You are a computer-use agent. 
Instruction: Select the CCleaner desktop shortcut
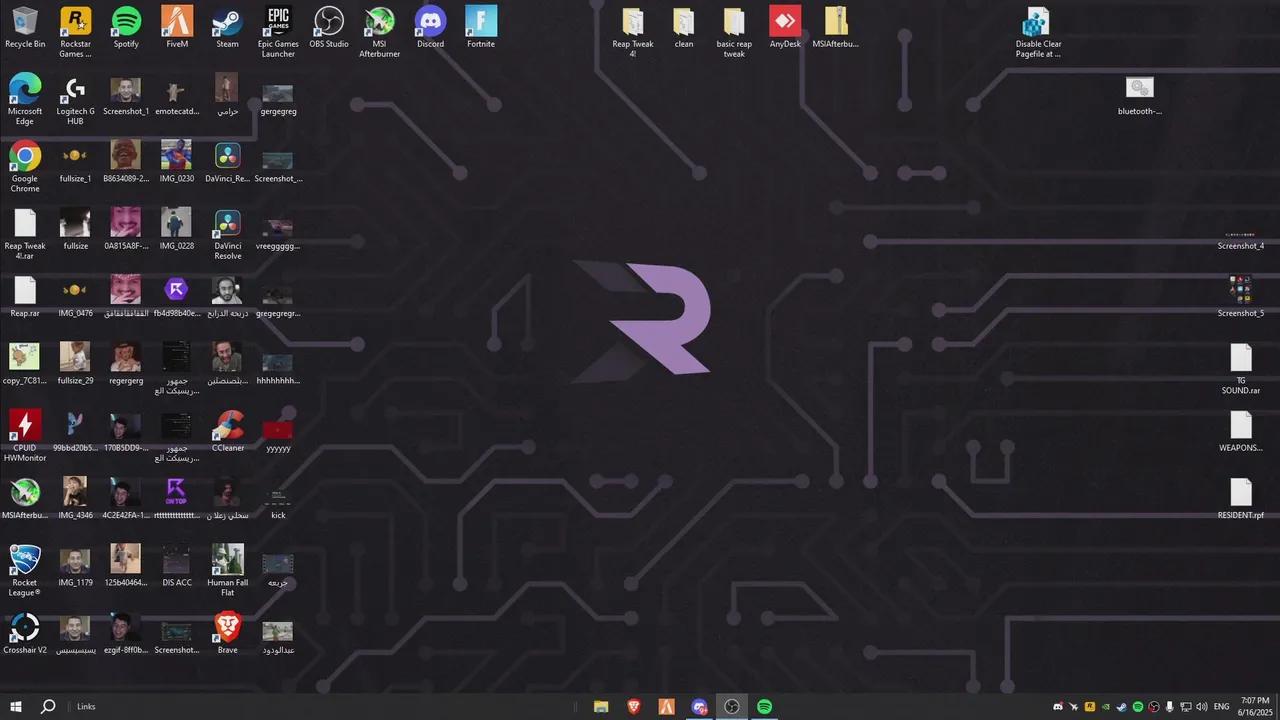(x=227, y=431)
